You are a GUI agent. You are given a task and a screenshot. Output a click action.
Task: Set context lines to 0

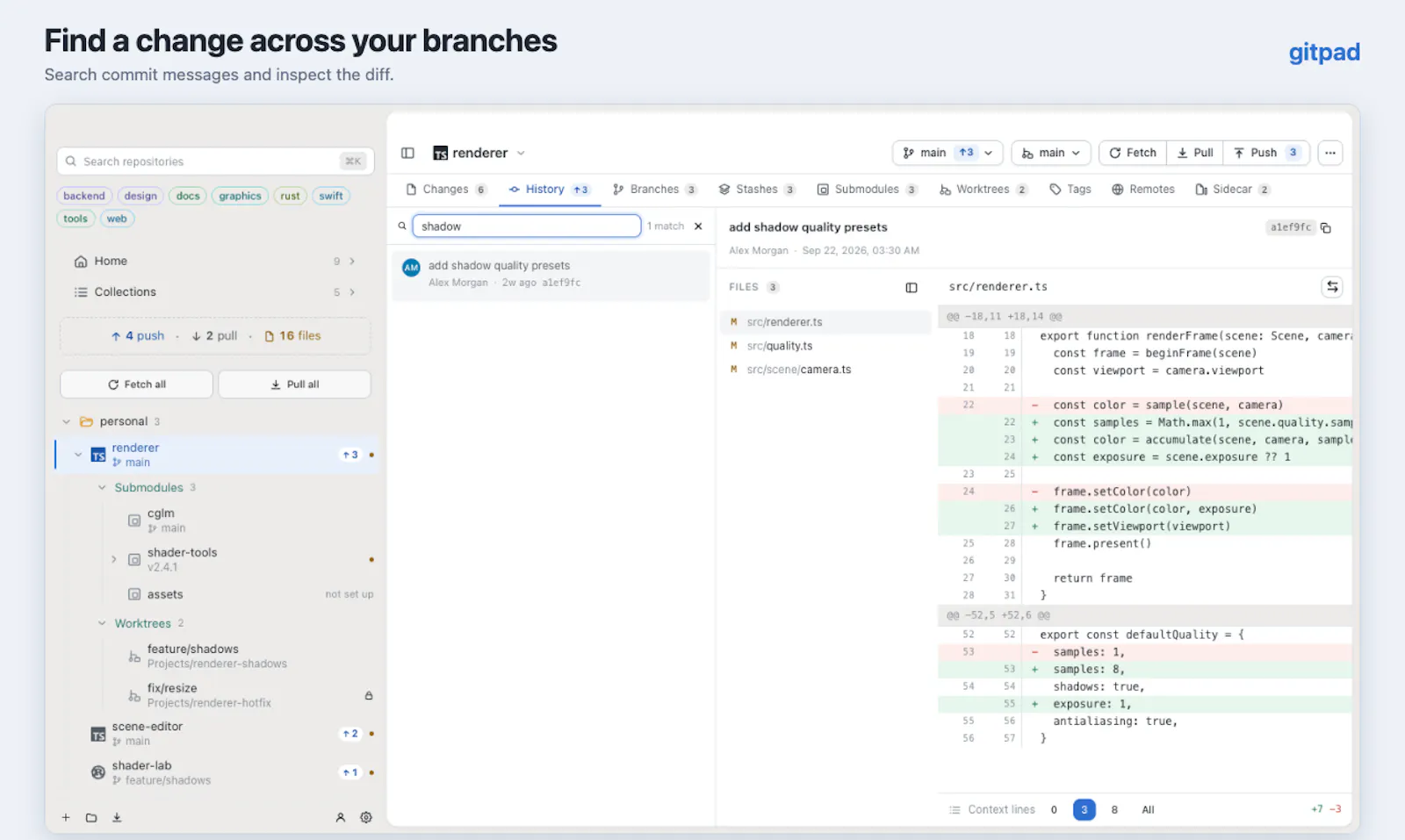tap(1054, 809)
